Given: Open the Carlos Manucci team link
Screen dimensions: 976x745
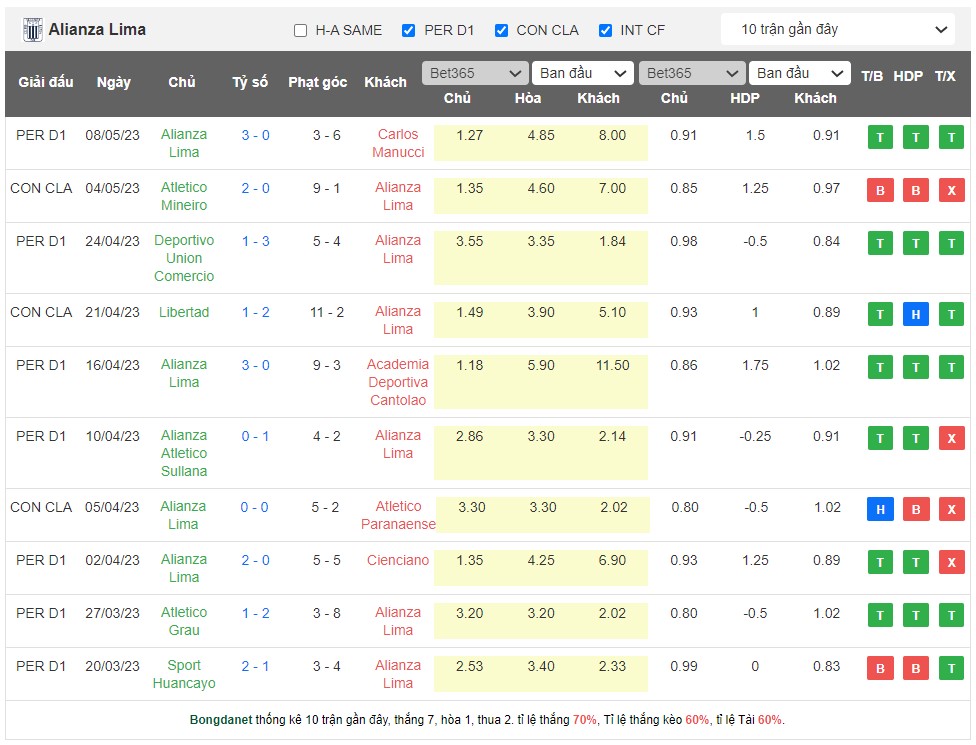Looking at the screenshot, I should click(398, 143).
